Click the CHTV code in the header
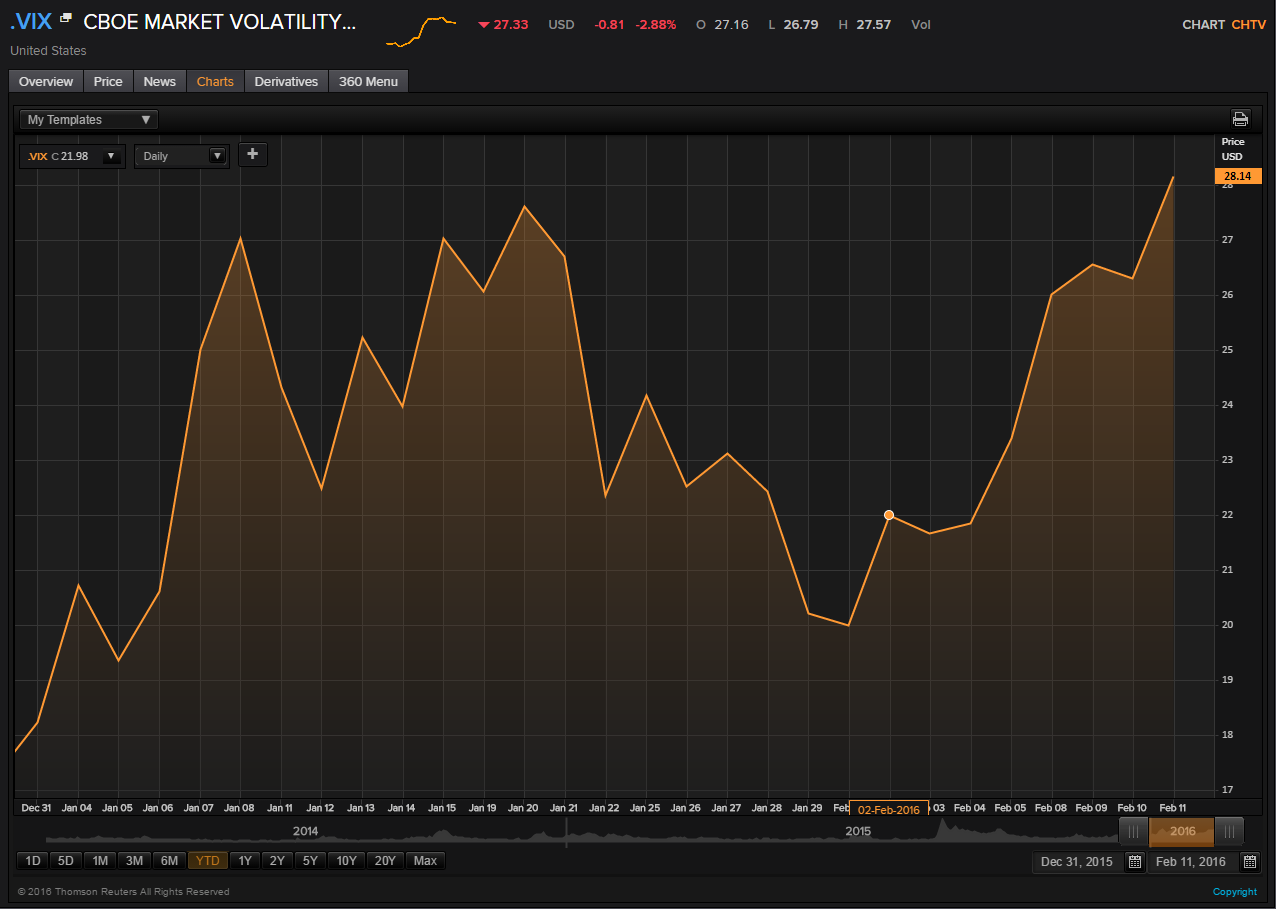The height and width of the screenshot is (909, 1276). (1248, 25)
